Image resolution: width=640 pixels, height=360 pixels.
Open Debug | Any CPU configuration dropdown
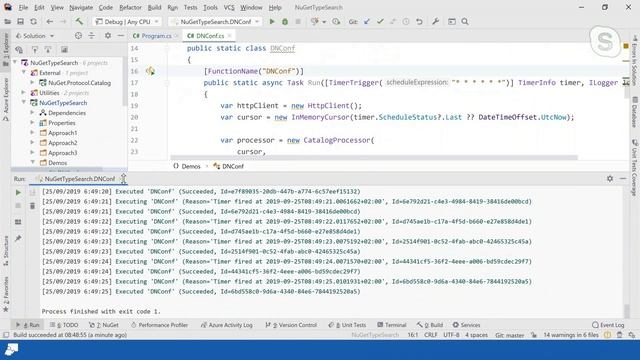coord(127,22)
